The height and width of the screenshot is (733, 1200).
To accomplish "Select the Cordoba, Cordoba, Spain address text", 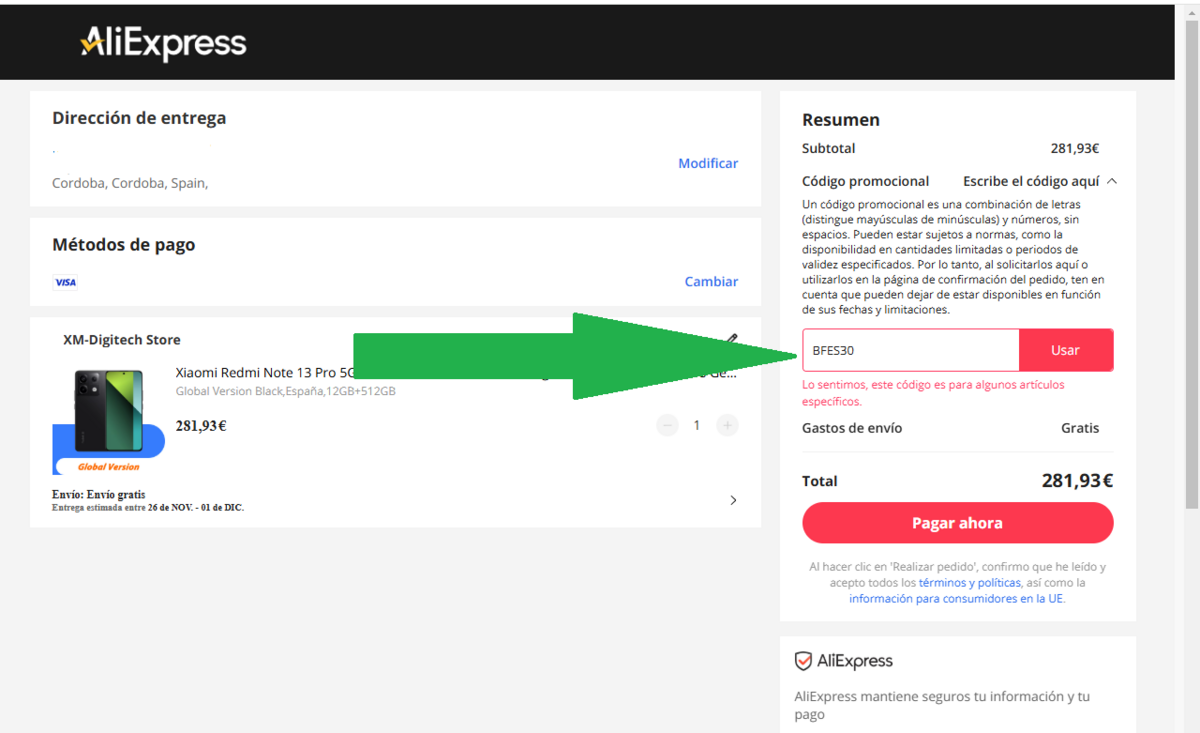I will [x=130, y=183].
